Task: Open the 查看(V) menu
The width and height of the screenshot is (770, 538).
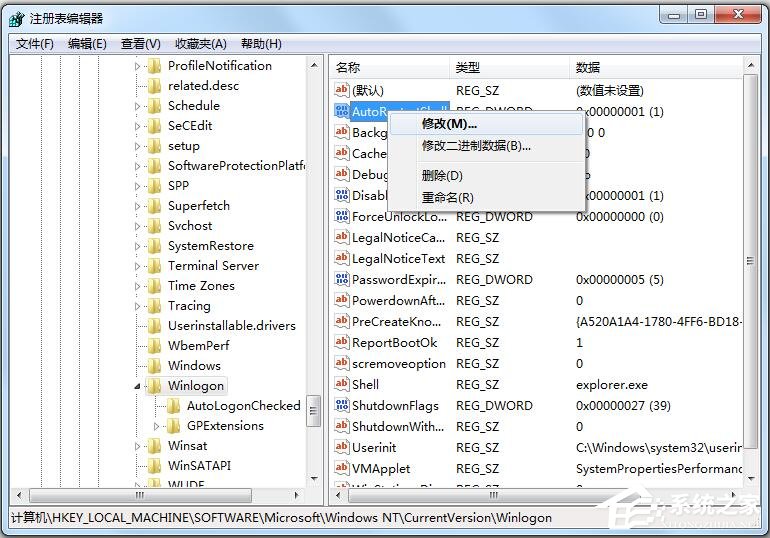Action: [x=140, y=44]
